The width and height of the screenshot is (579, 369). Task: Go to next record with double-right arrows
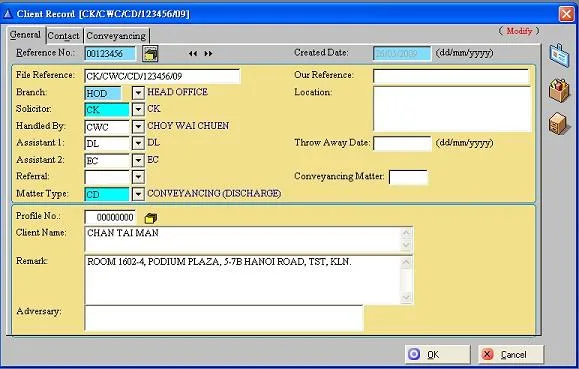coord(208,54)
